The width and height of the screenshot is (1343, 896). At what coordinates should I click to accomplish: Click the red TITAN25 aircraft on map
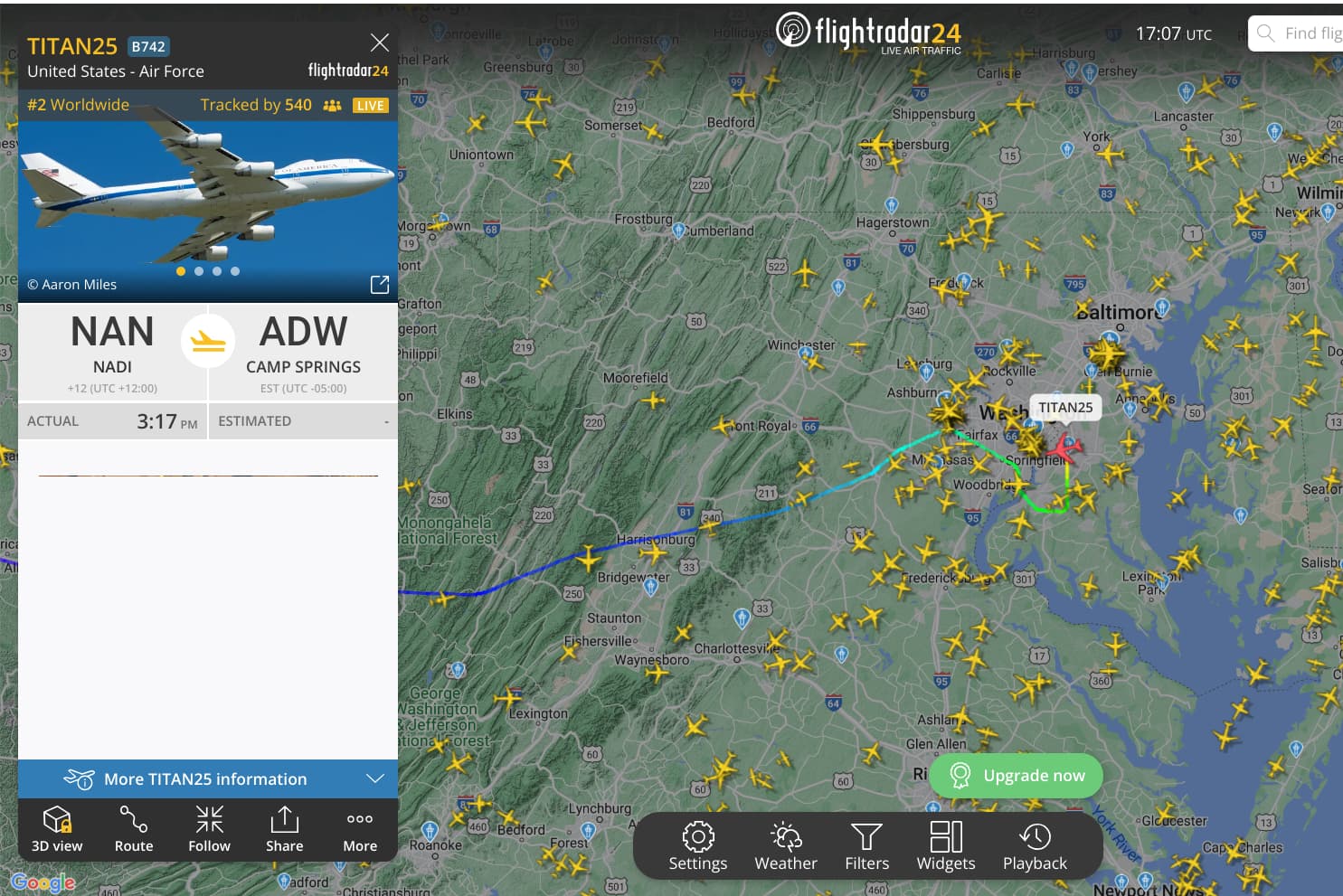click(x=1063, y=448)
